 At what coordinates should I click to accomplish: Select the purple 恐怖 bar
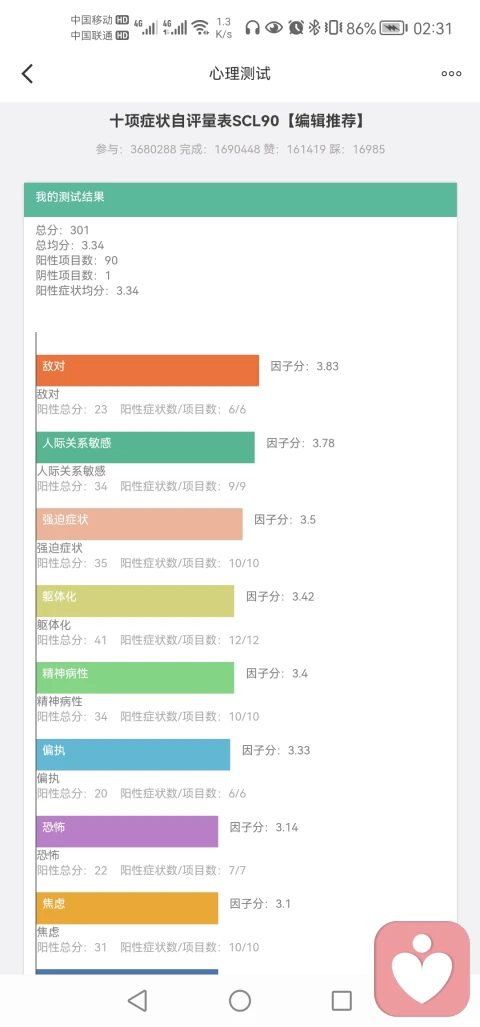point(127,831)
